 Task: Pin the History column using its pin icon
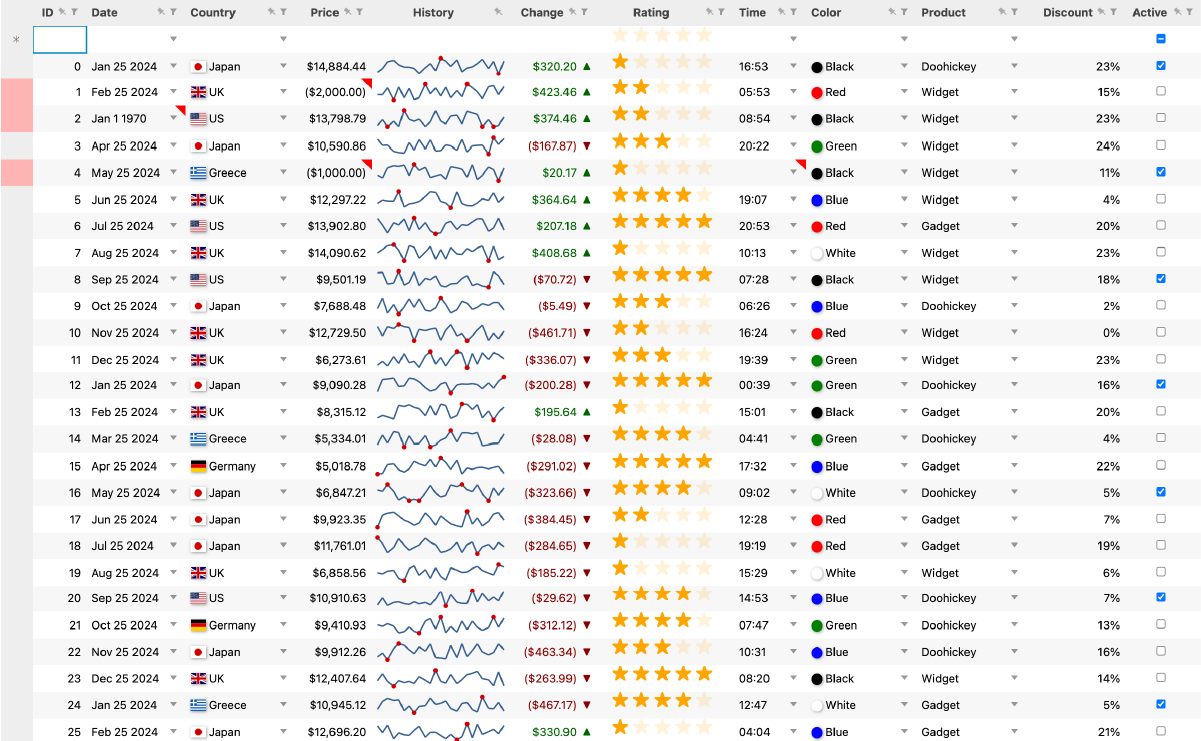[498, 13]
